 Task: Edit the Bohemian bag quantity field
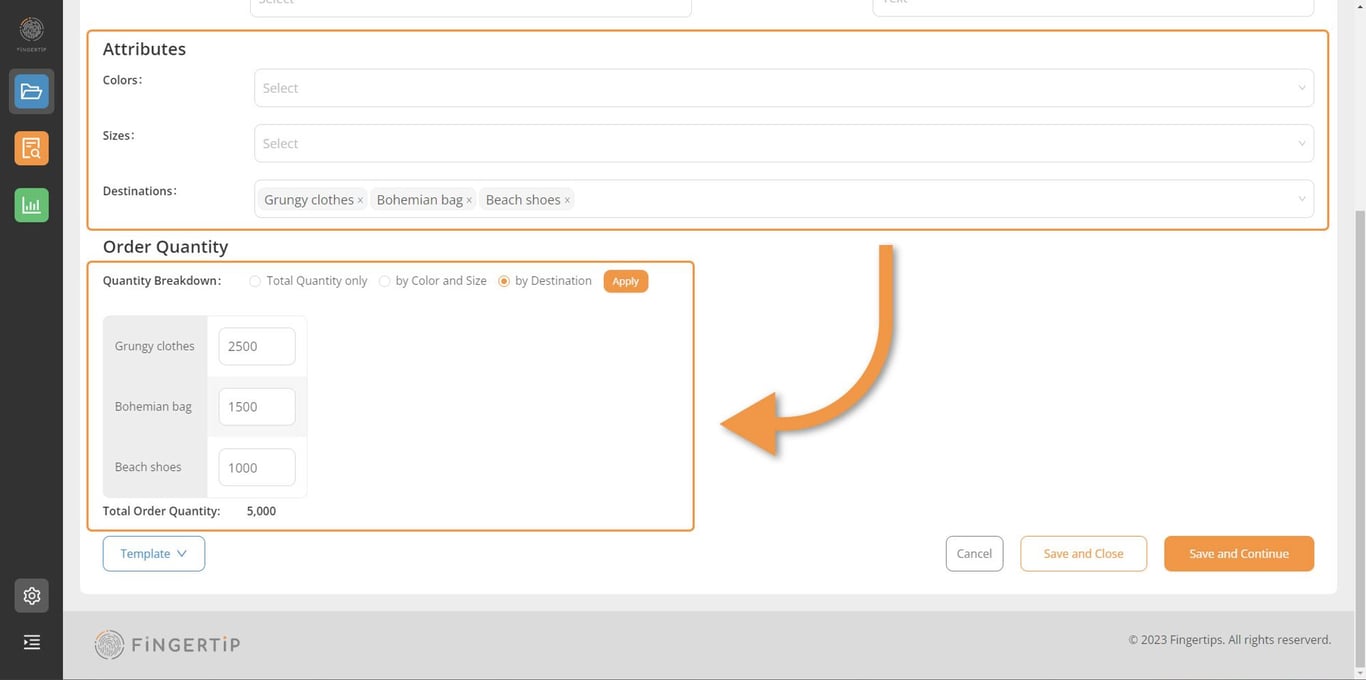click(257, 407)
